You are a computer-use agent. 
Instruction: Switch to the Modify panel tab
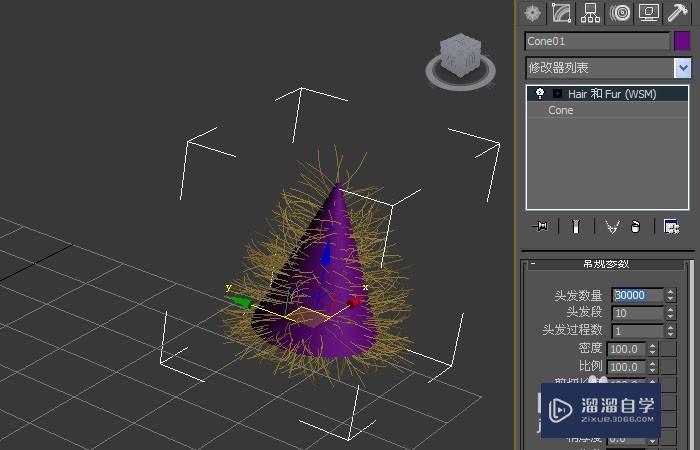pyautogui.click(x=561, y=13)
